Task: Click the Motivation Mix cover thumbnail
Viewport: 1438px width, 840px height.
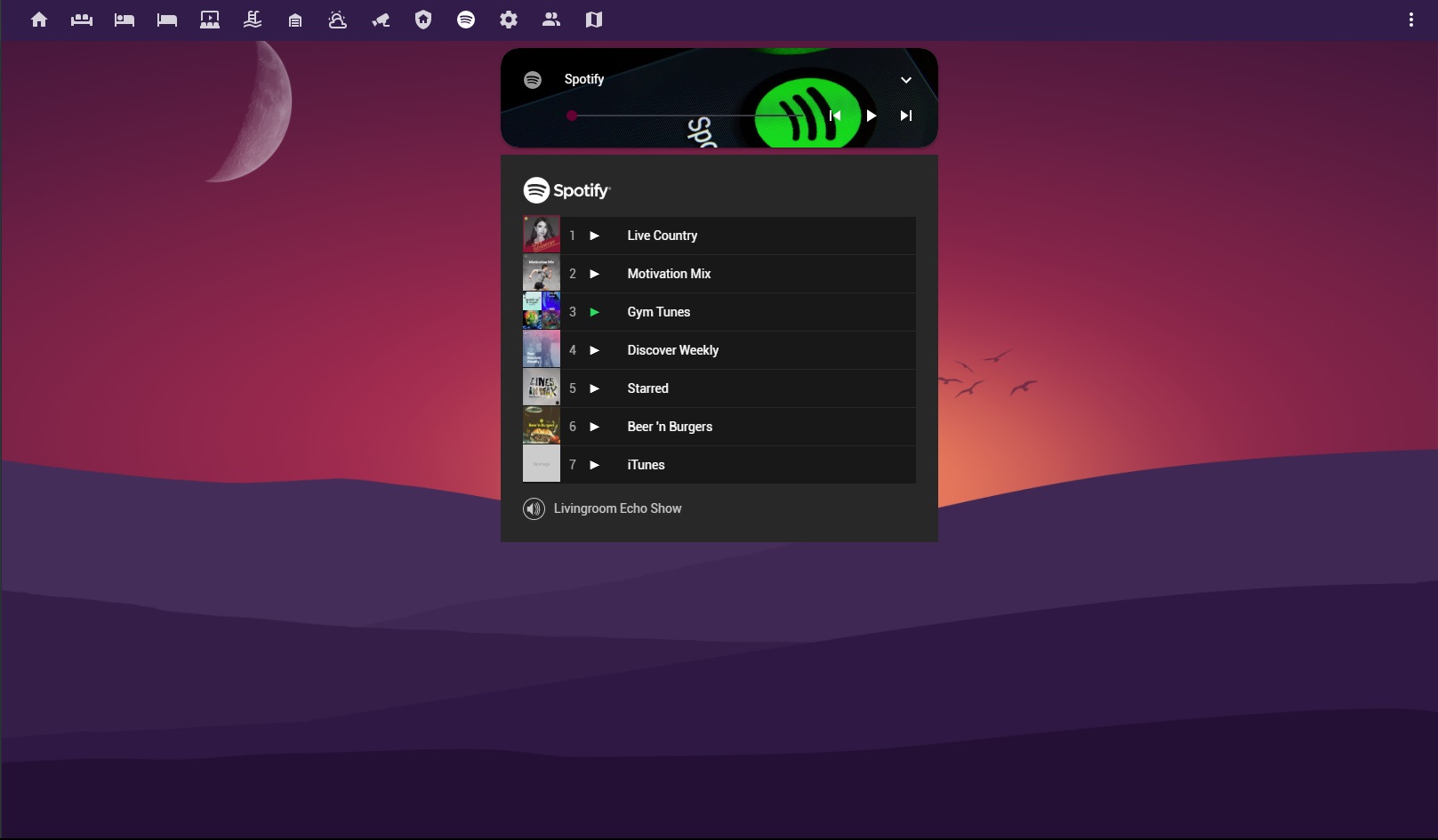Action: point(542,274)
